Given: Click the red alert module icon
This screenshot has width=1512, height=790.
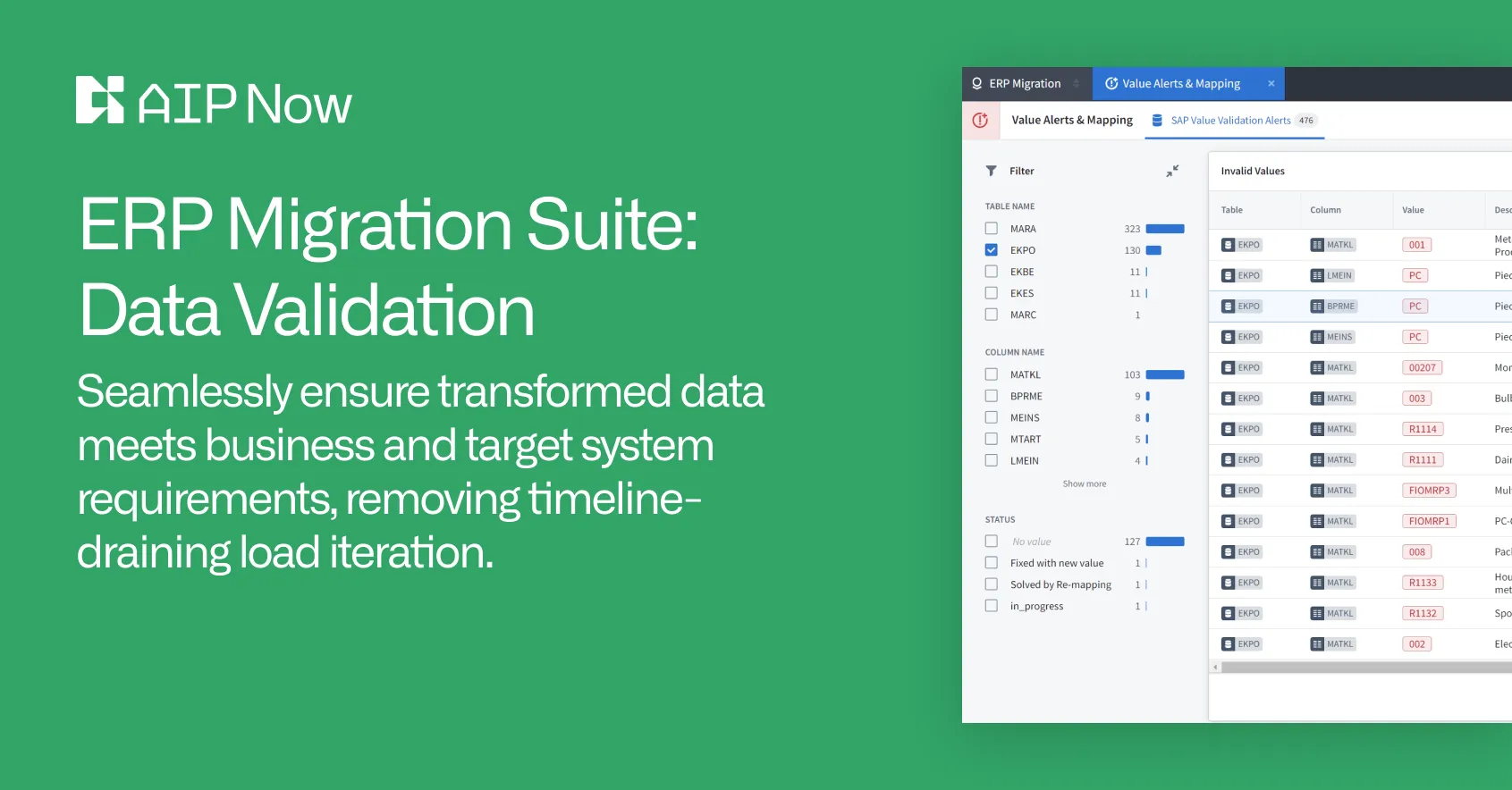Looking at the screenshot, I should pos(980,120).
